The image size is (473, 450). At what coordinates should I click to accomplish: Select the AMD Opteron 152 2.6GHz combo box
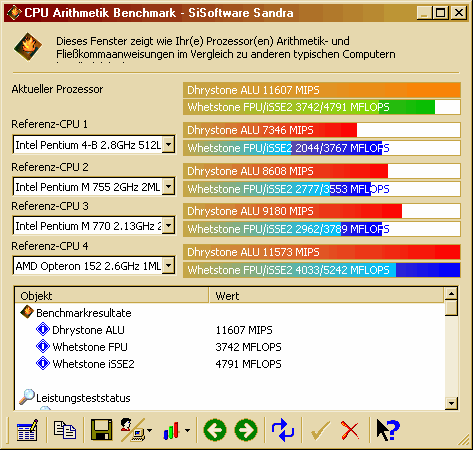click(94, 266)
